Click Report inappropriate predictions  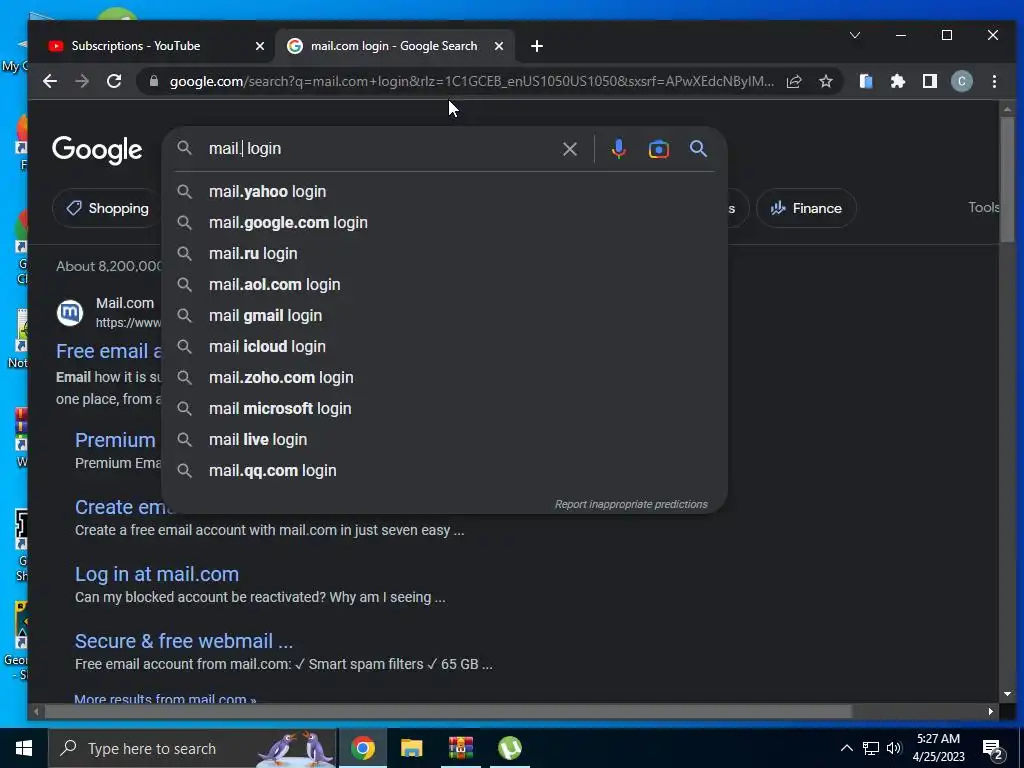[x=631, y=504]
